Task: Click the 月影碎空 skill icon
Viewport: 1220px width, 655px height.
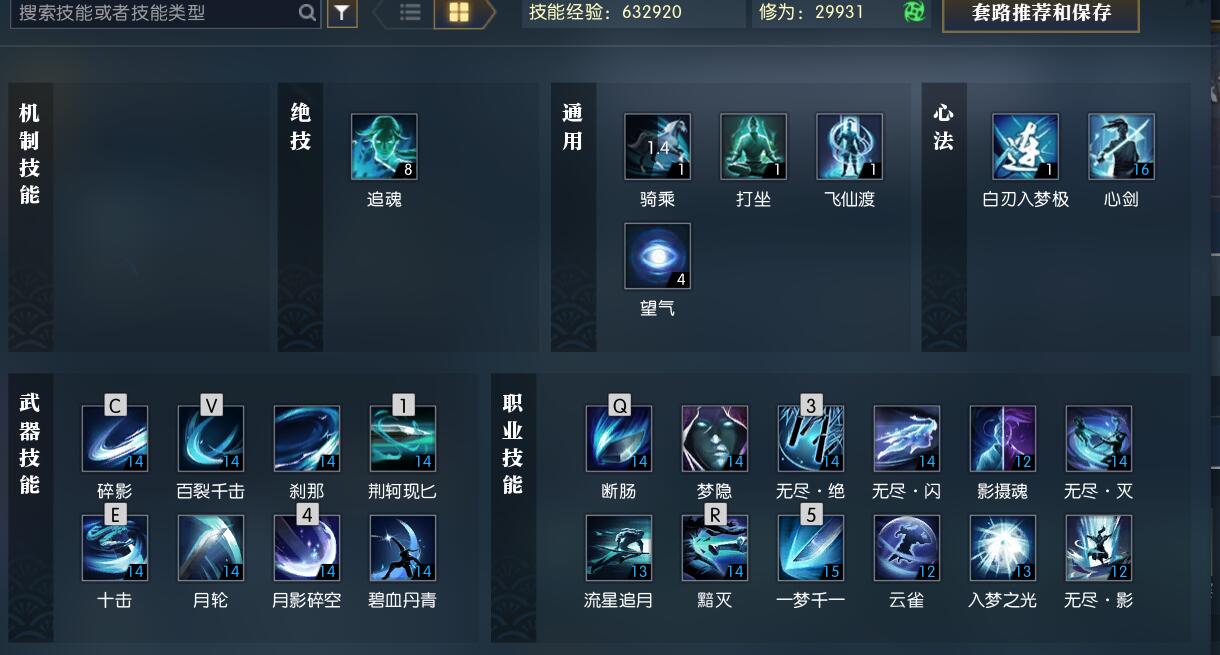Action: pyautogui.click(x=306, y=548)
